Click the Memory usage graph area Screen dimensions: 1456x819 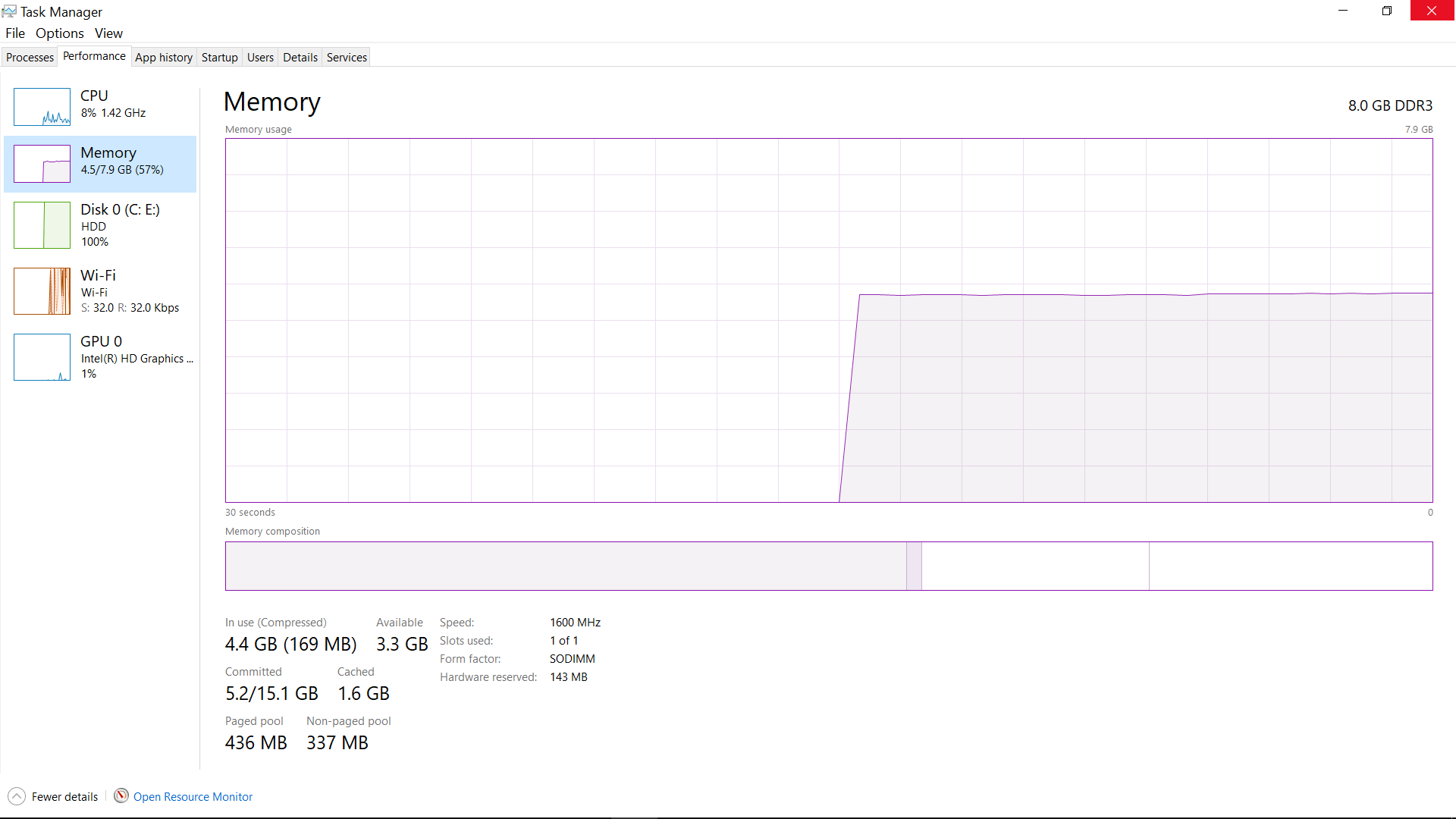829,320
